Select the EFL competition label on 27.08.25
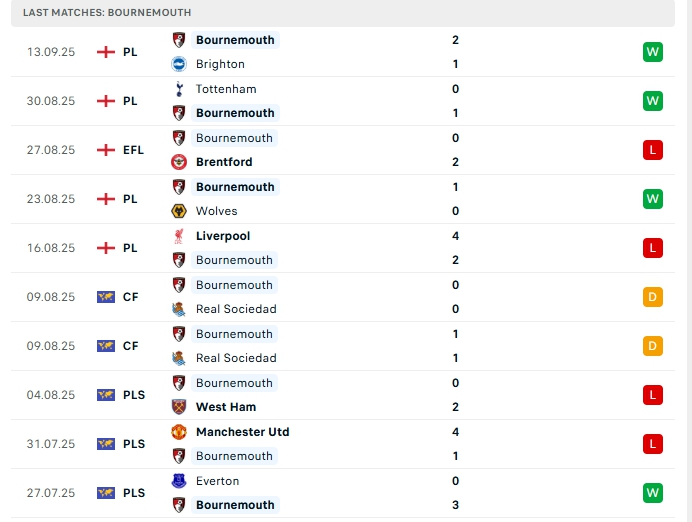Screen dimensions: 692x522 [x=133, y=150]
